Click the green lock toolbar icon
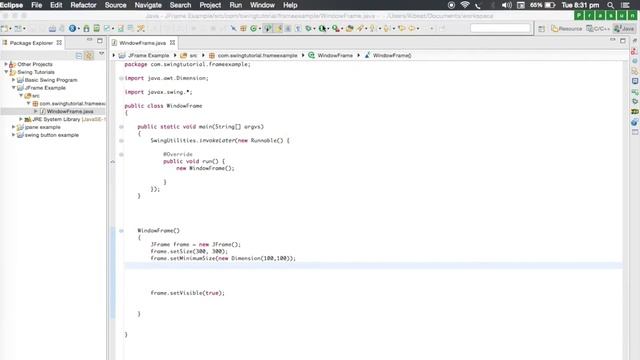This screenshot has height=360, width=640. click(86, 28)
